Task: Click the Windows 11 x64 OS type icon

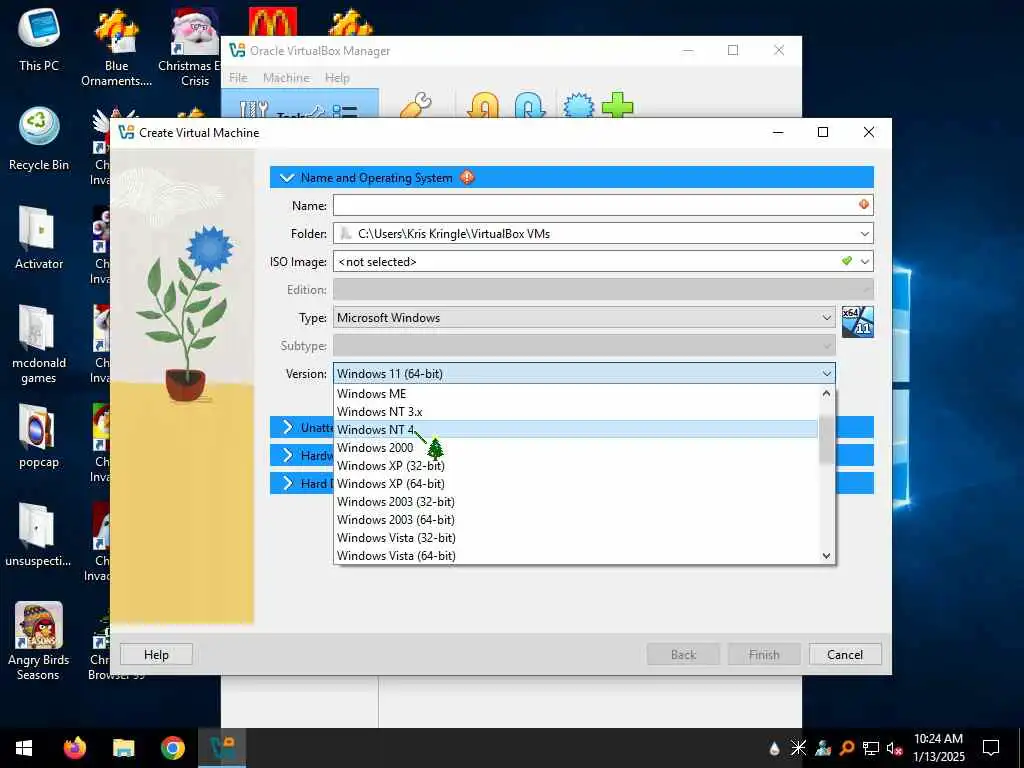Action: 857,321
